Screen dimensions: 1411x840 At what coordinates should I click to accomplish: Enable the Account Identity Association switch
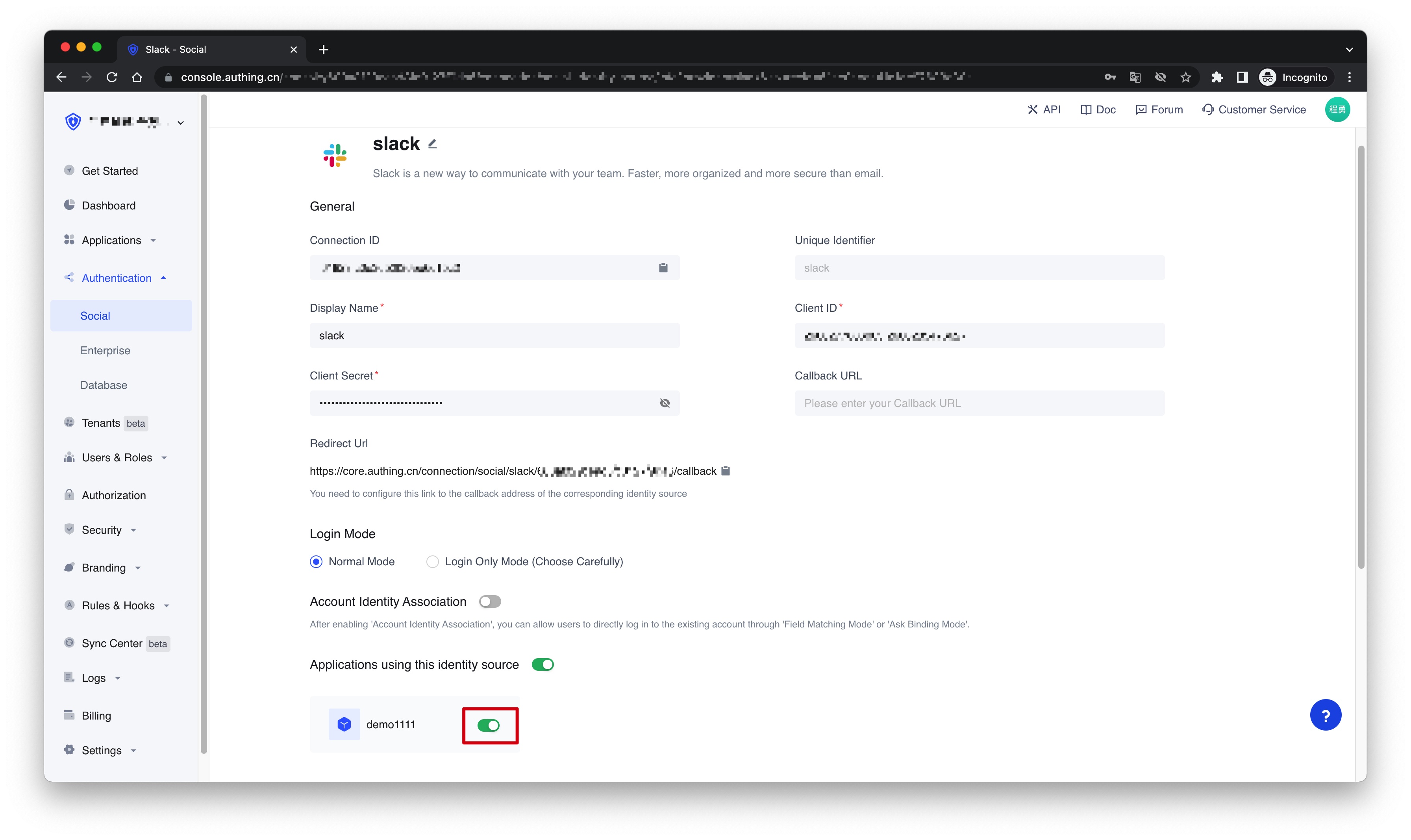490,601
